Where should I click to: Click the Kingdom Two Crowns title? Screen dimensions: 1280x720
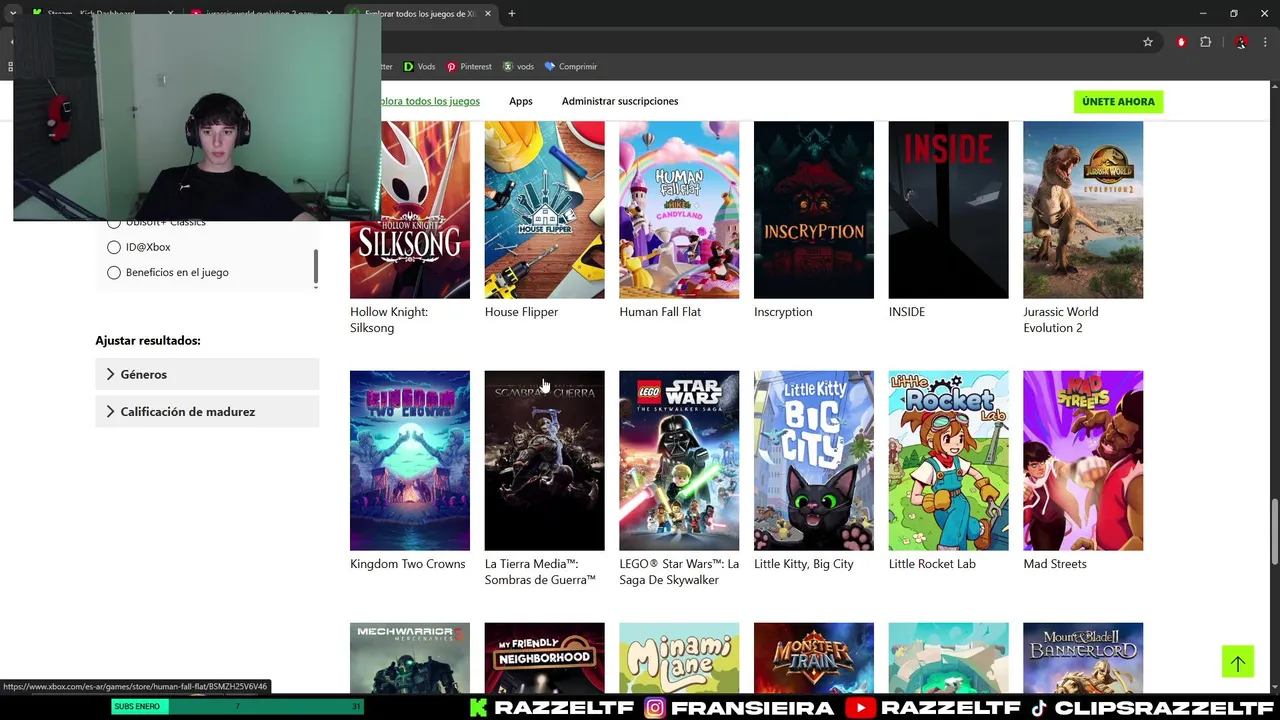click(407, 564)
